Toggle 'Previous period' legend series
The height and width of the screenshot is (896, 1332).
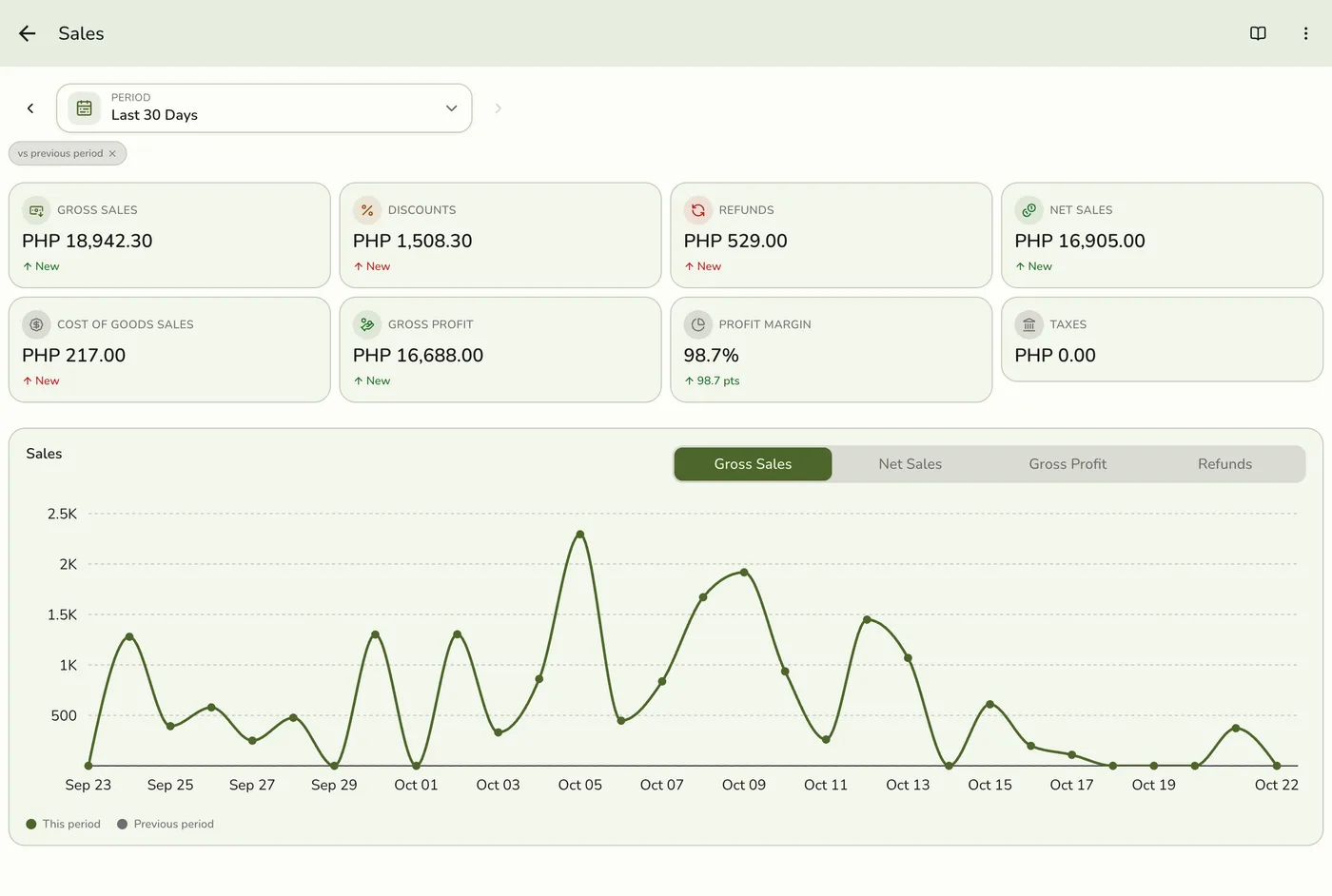[166, 824]
